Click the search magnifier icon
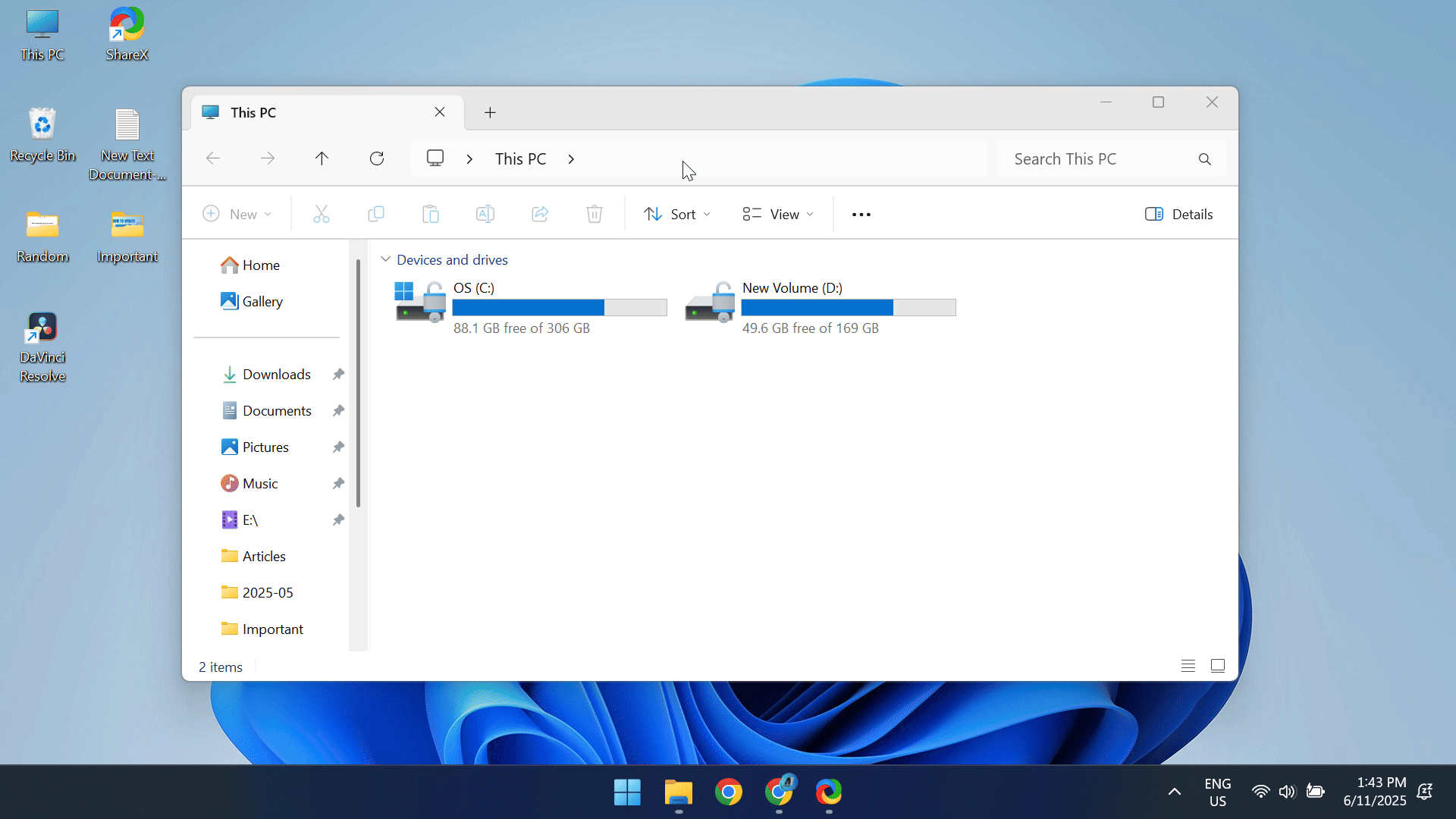 click(x=1205, y=159)
